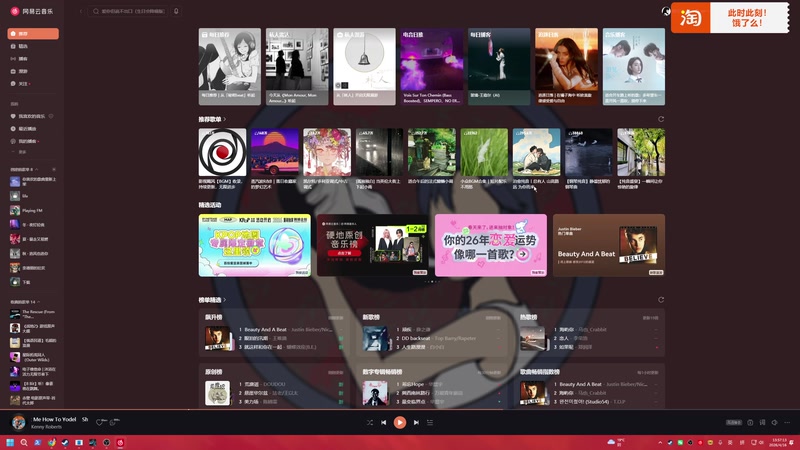The height and width of the screenshot is (450, 800).
Task: Open the 数字专辑畅销榜 chart title
Action: [382, 372]
